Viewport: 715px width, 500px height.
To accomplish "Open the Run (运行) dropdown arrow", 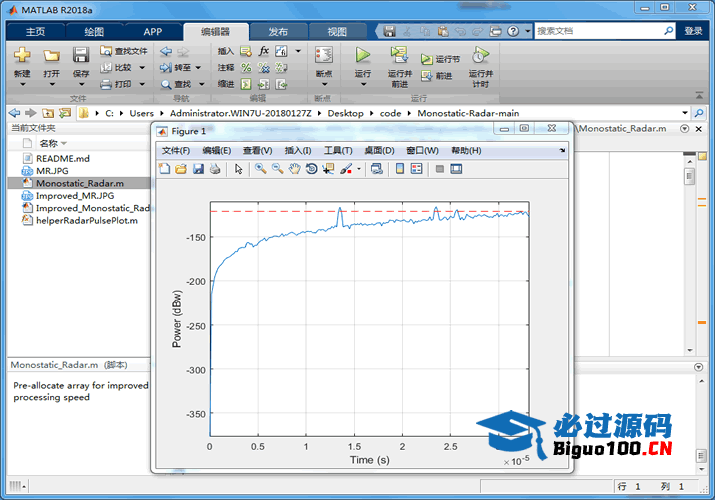I will (x=363, y=84).
